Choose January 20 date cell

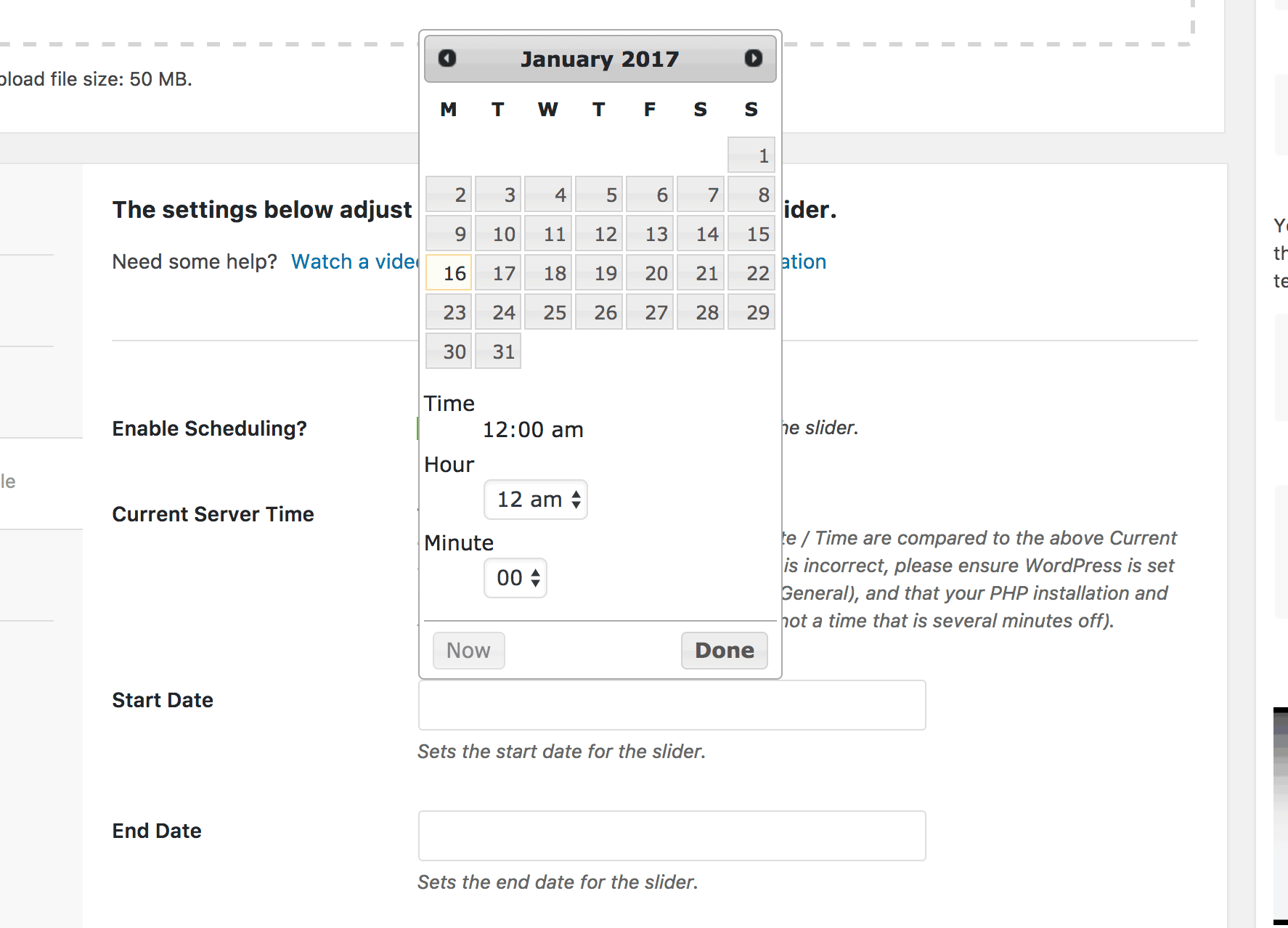651,273
